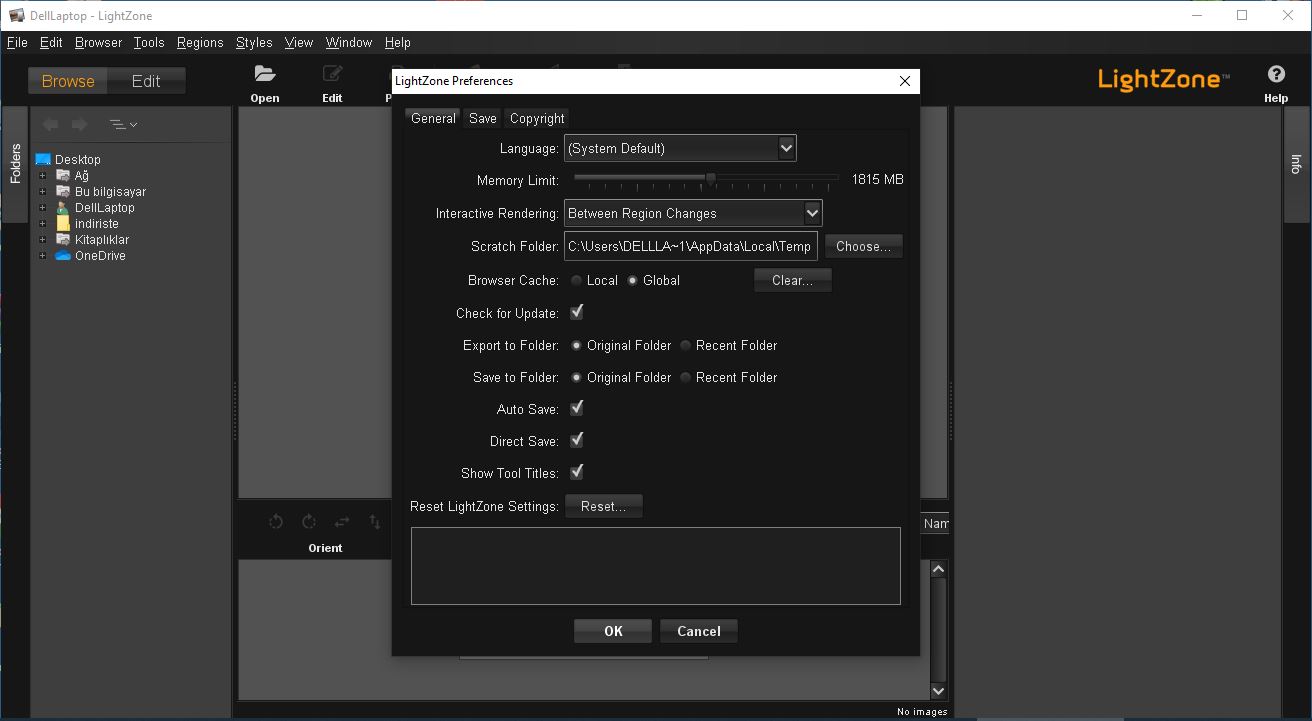
Task: Open the Browser menu
Action: coord(98,42)
